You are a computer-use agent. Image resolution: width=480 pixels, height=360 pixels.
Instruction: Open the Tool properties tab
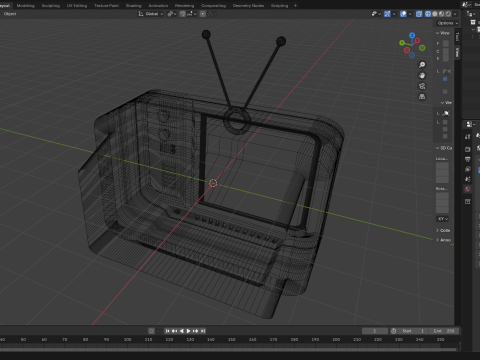pos(468,137)
